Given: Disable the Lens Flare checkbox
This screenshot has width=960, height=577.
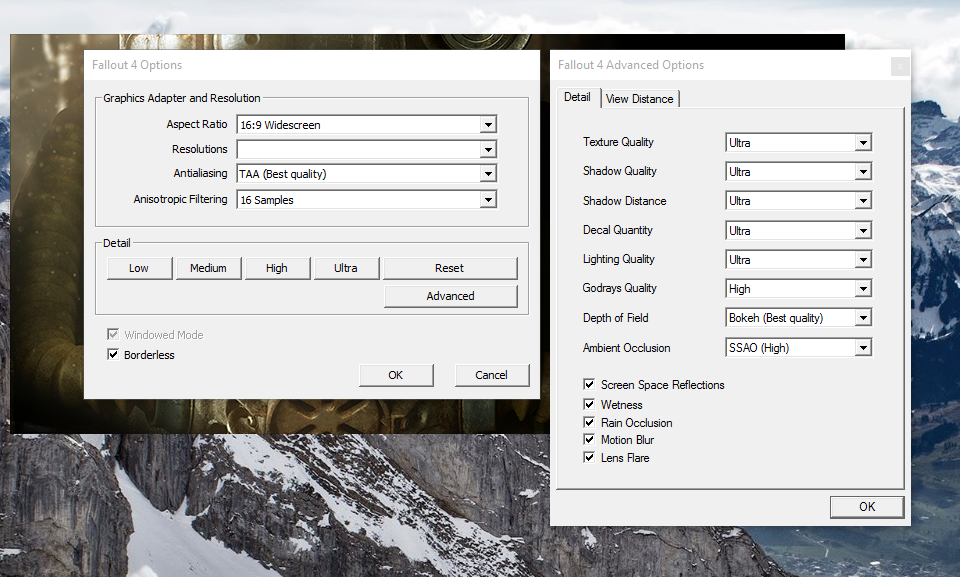Looking at the screenshot, I should click(x=589, y=458).
